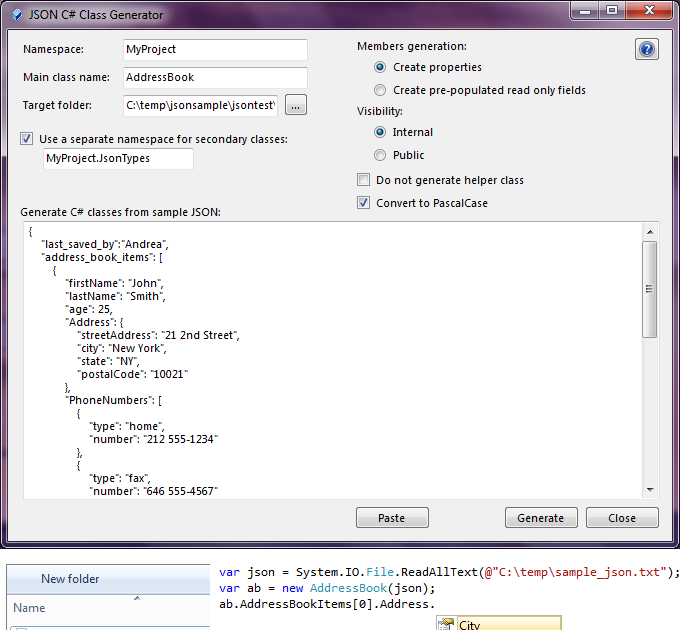680x630 pixels.
Task: Click the JSON text area scrollbar thumb
Action: click(x=650, y=289)
